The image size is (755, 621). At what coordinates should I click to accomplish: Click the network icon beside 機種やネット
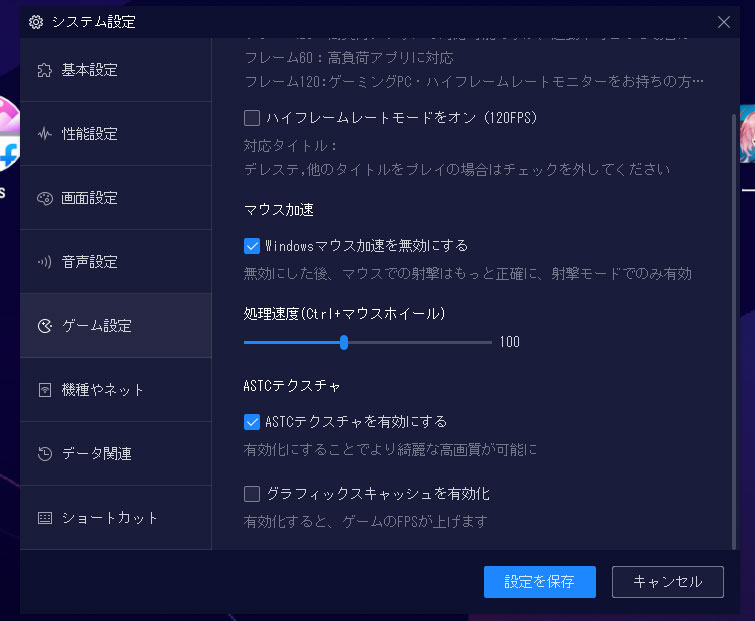pos(44,390)
